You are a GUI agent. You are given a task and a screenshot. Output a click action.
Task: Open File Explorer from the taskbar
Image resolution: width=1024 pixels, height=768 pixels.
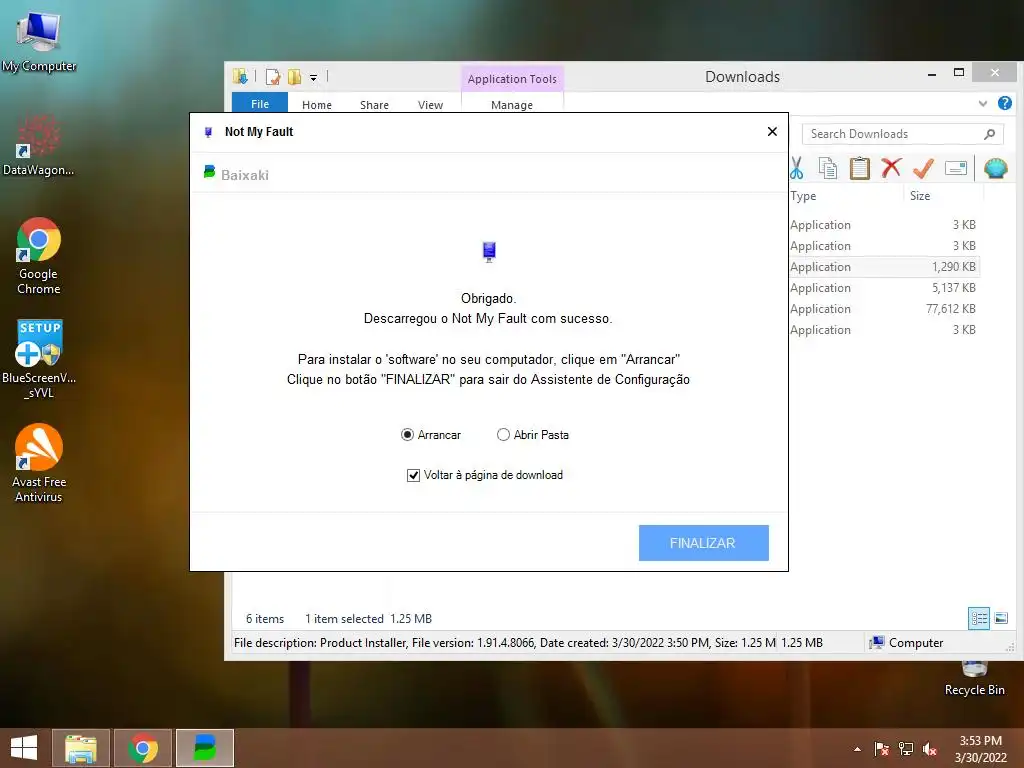(81, 748)
